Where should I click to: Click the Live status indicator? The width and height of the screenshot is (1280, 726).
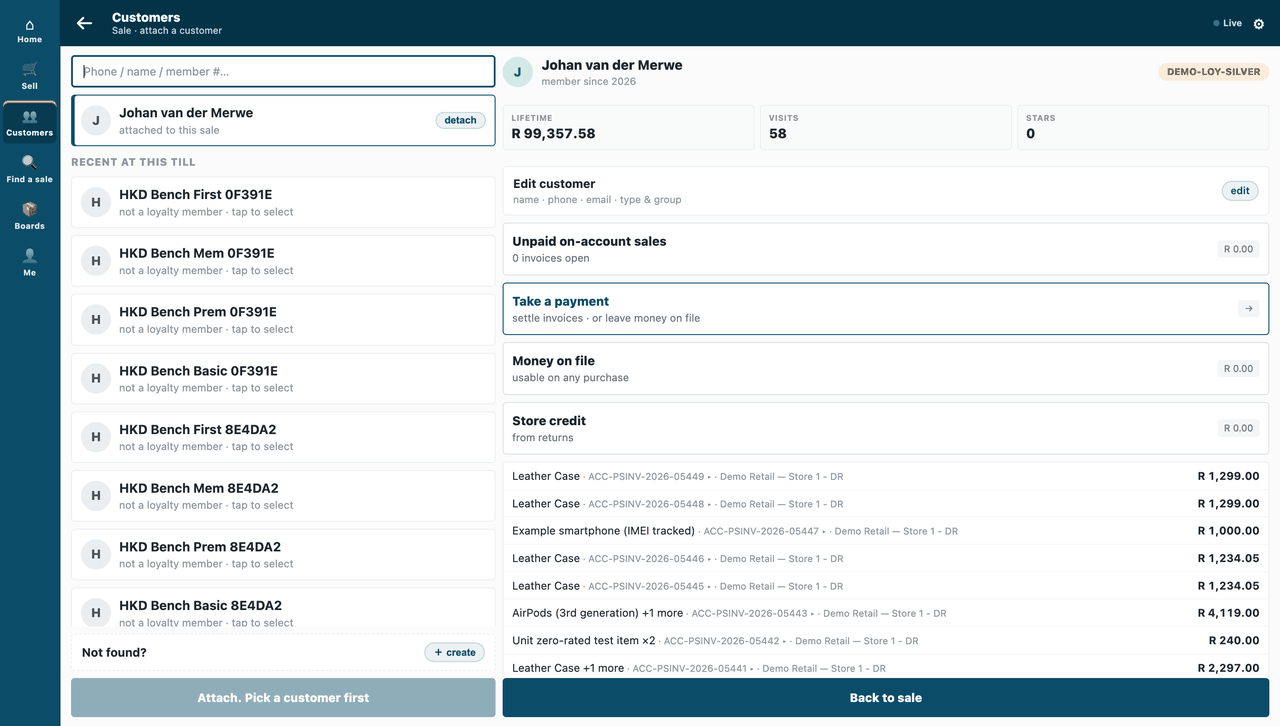pos(1227,23)
